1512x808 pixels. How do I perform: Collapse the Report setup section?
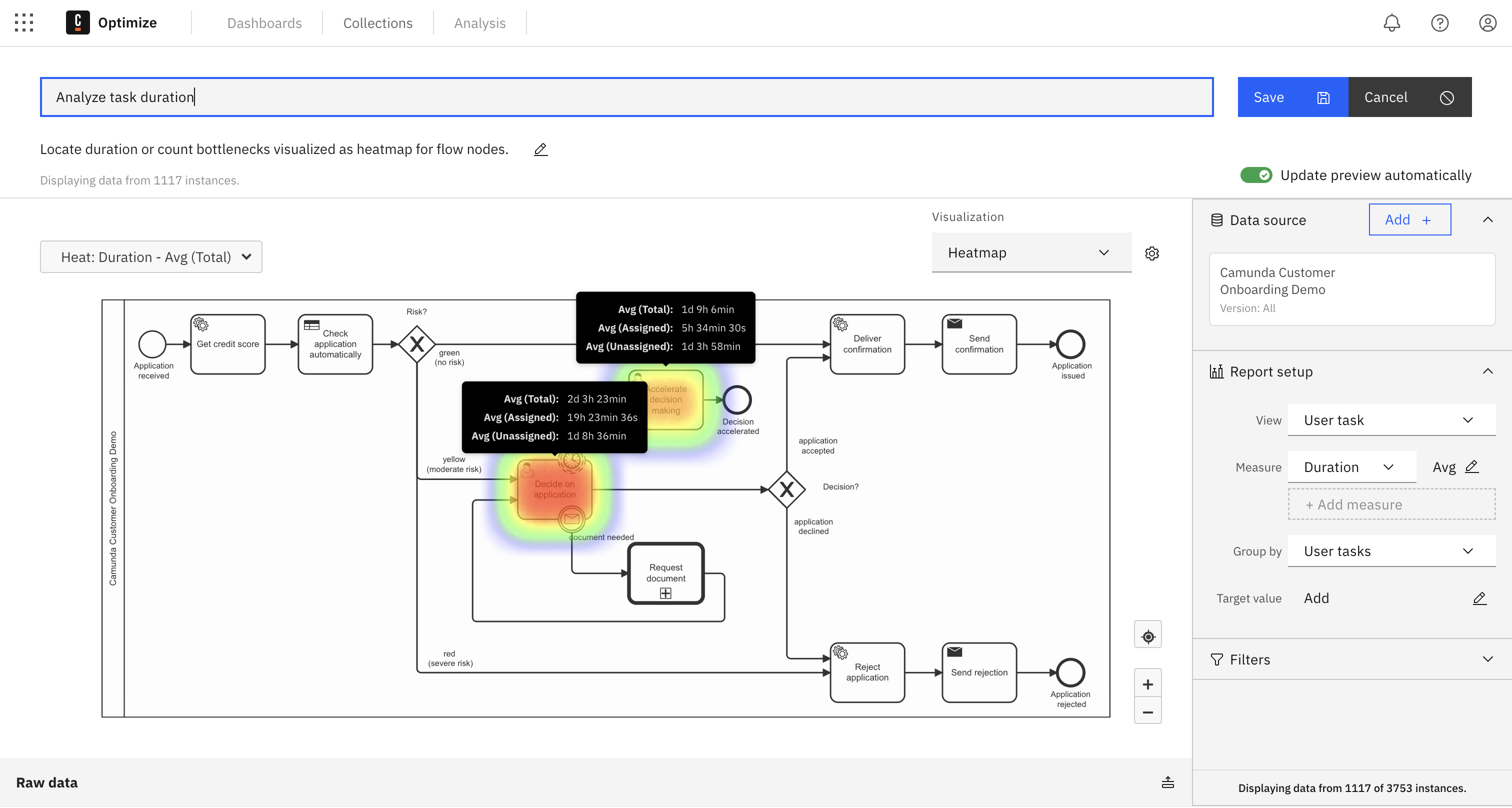tap(1488, 371)
